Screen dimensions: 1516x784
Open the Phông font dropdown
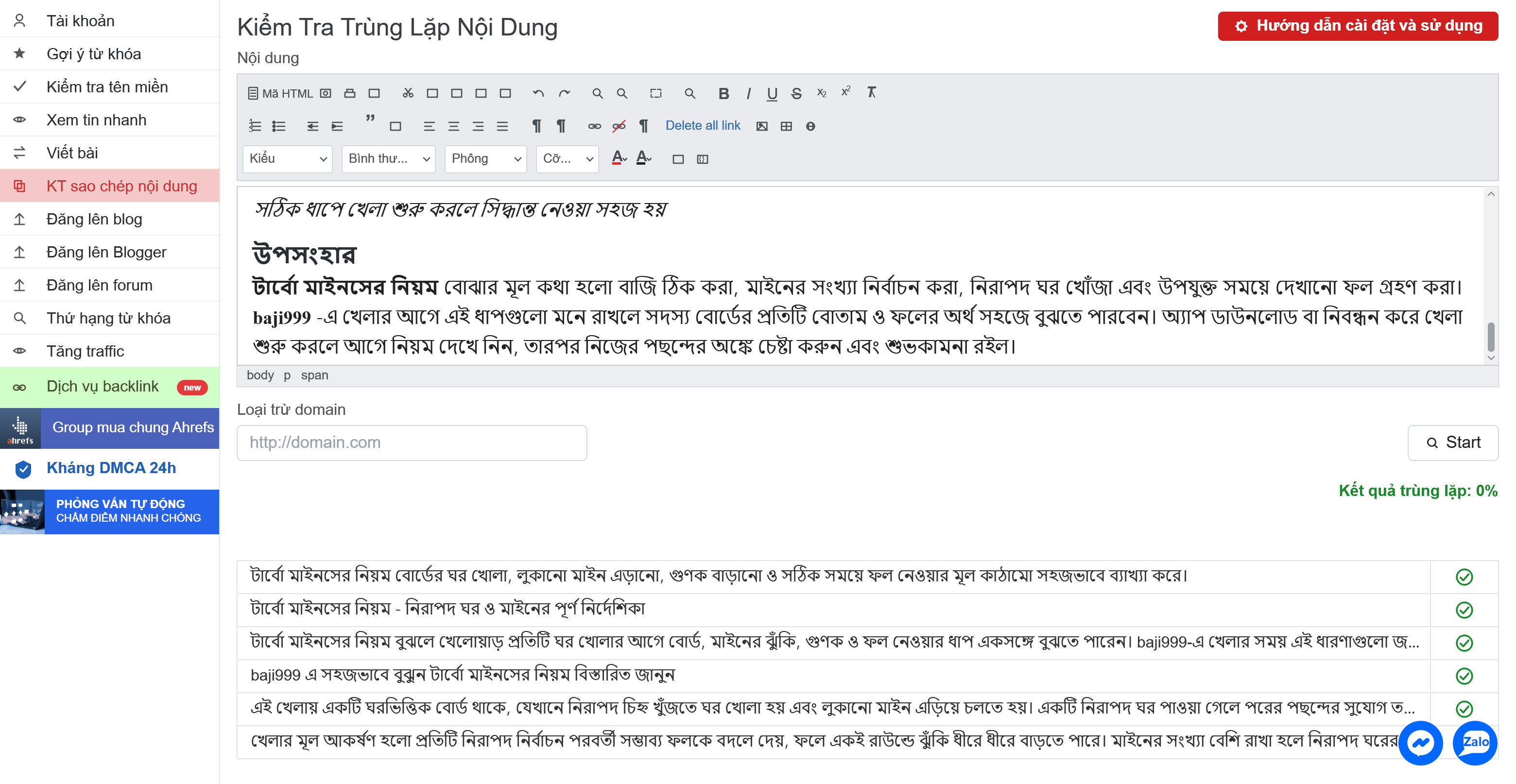point(485,159)
